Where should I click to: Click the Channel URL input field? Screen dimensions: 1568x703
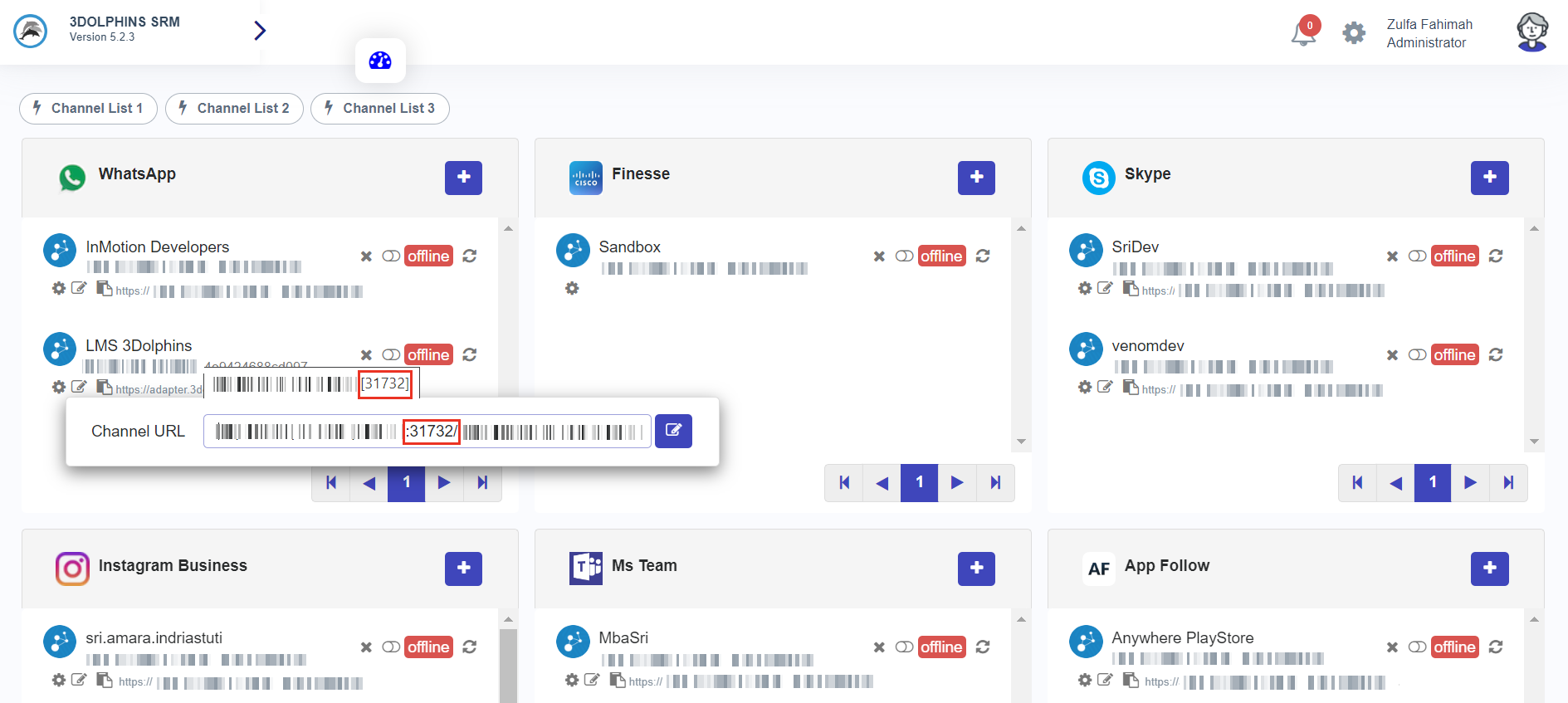[427, 432]
